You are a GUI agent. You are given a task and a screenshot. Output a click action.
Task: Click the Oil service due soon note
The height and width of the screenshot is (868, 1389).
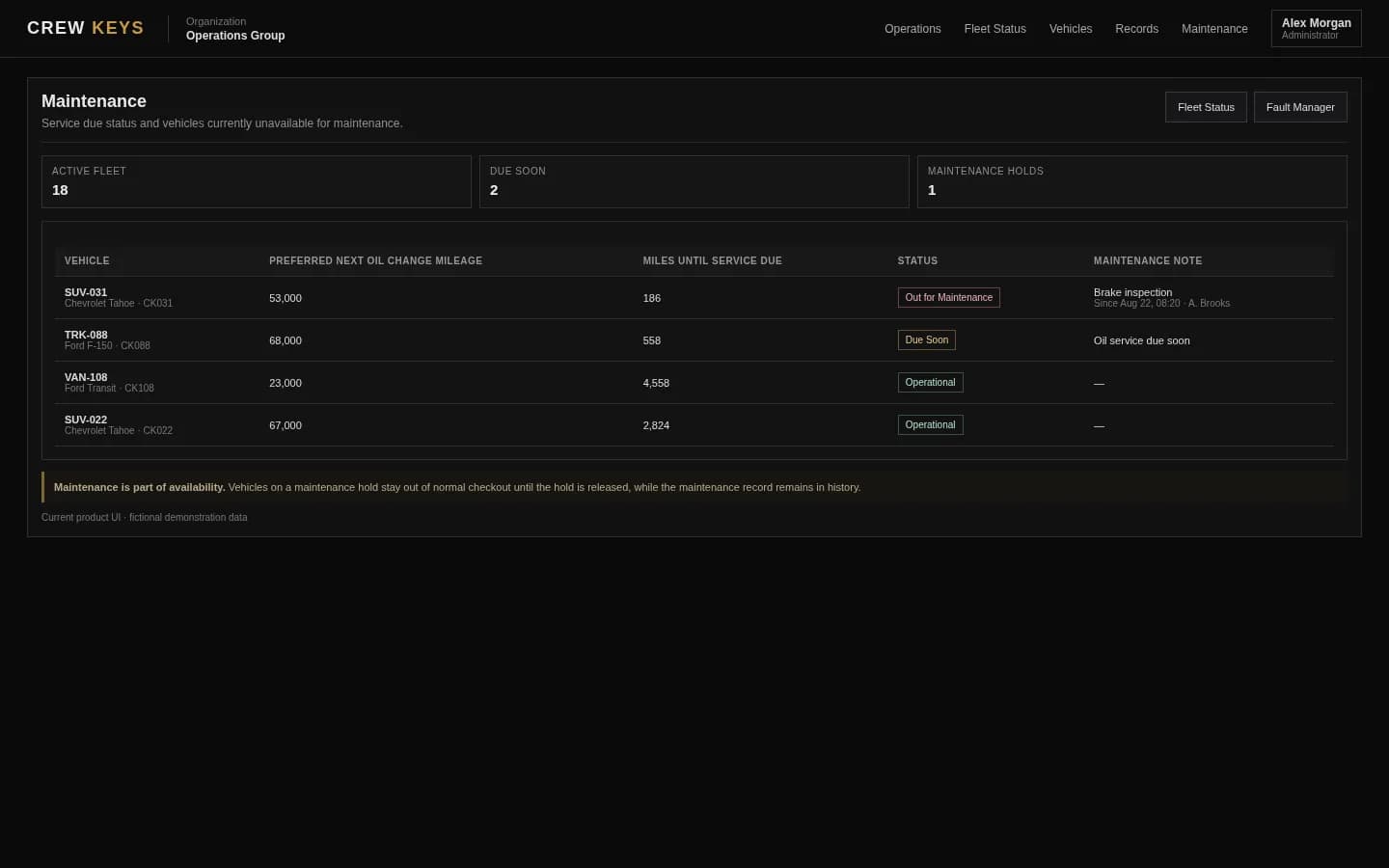click(x=1142, y=340)
